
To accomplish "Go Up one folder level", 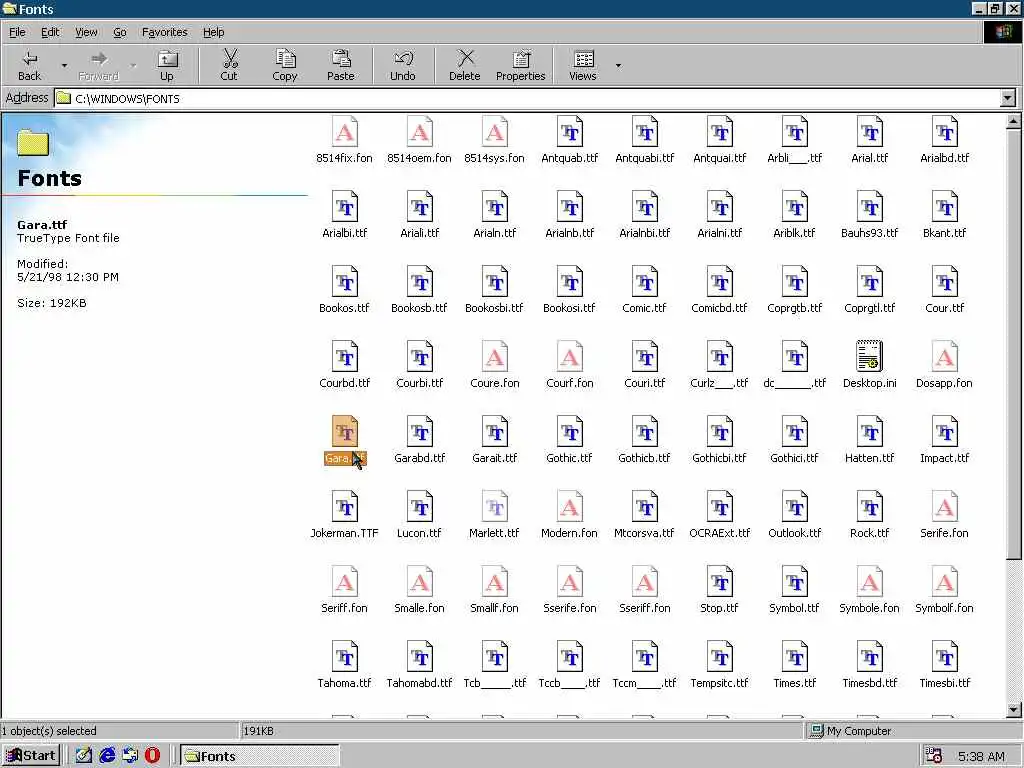I will point(167,65).
